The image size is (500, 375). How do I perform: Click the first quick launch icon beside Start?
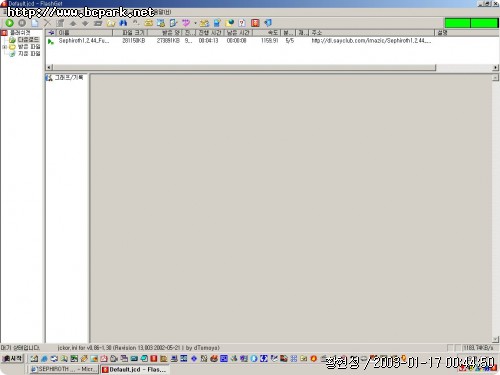(34, 359)
